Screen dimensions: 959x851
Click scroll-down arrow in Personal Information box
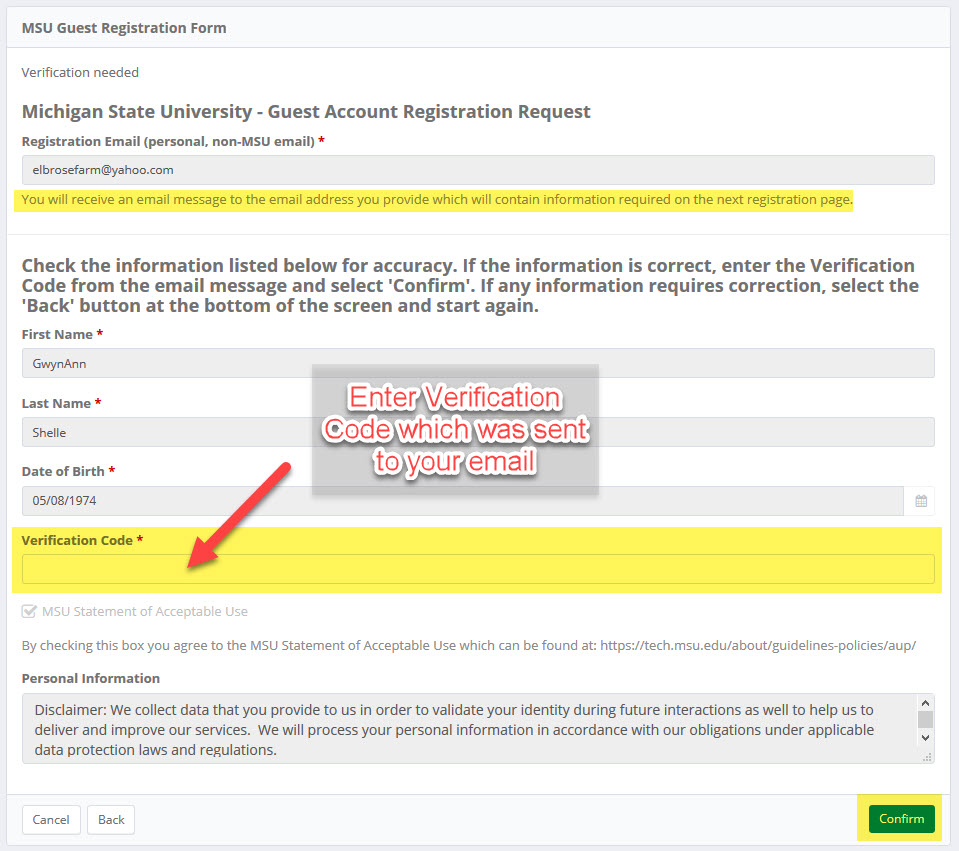coord(925,738)
